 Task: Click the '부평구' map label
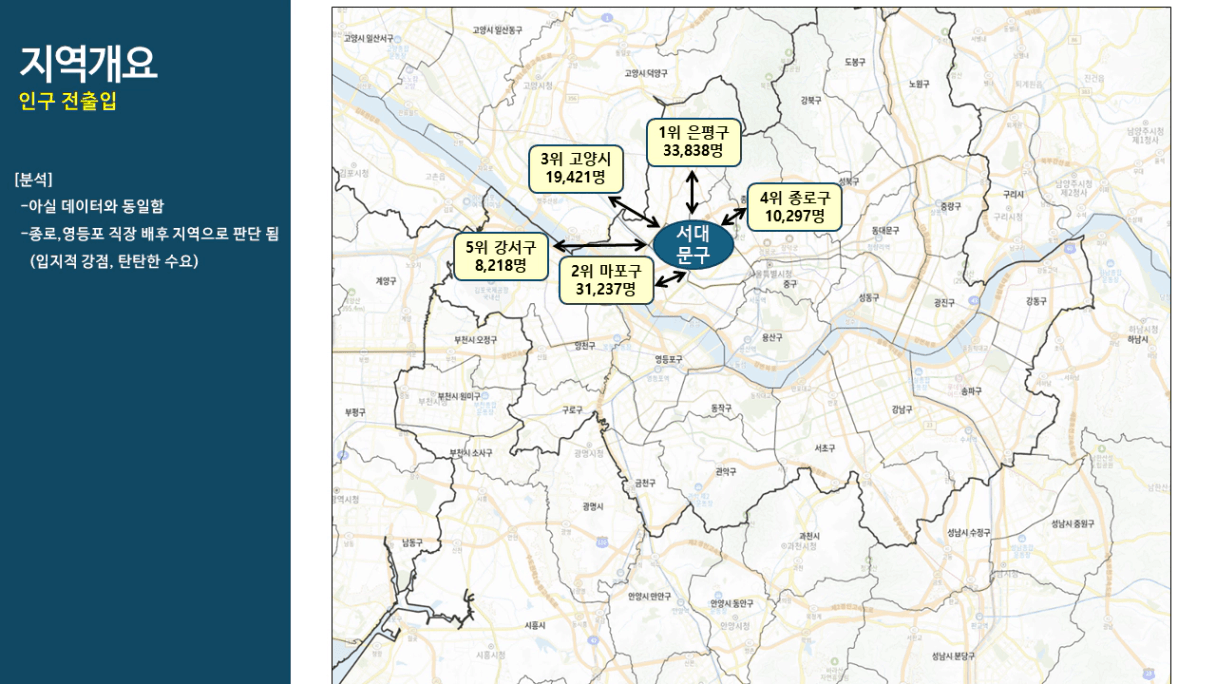(x=354, y=412)
